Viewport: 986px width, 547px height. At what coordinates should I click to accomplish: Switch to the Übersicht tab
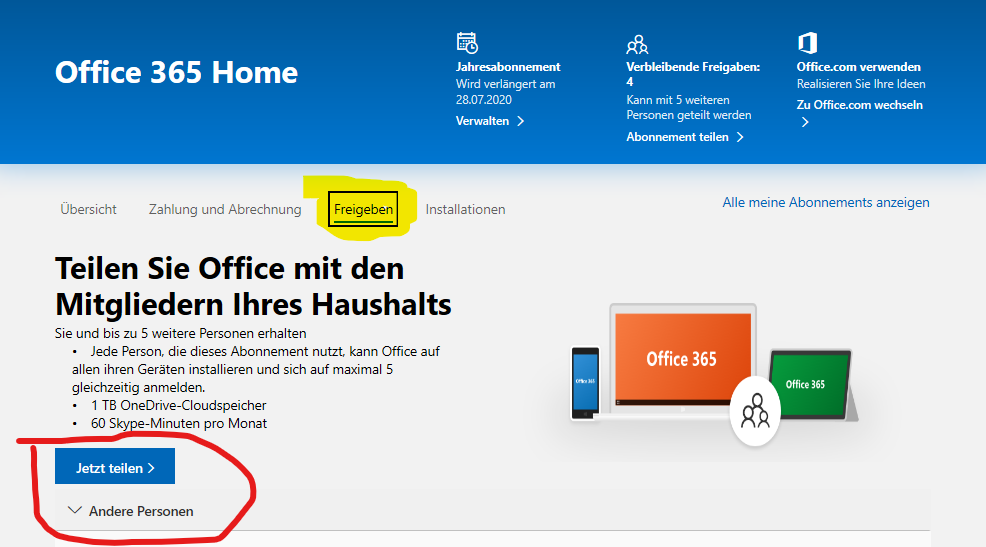[x=89, y=209]
